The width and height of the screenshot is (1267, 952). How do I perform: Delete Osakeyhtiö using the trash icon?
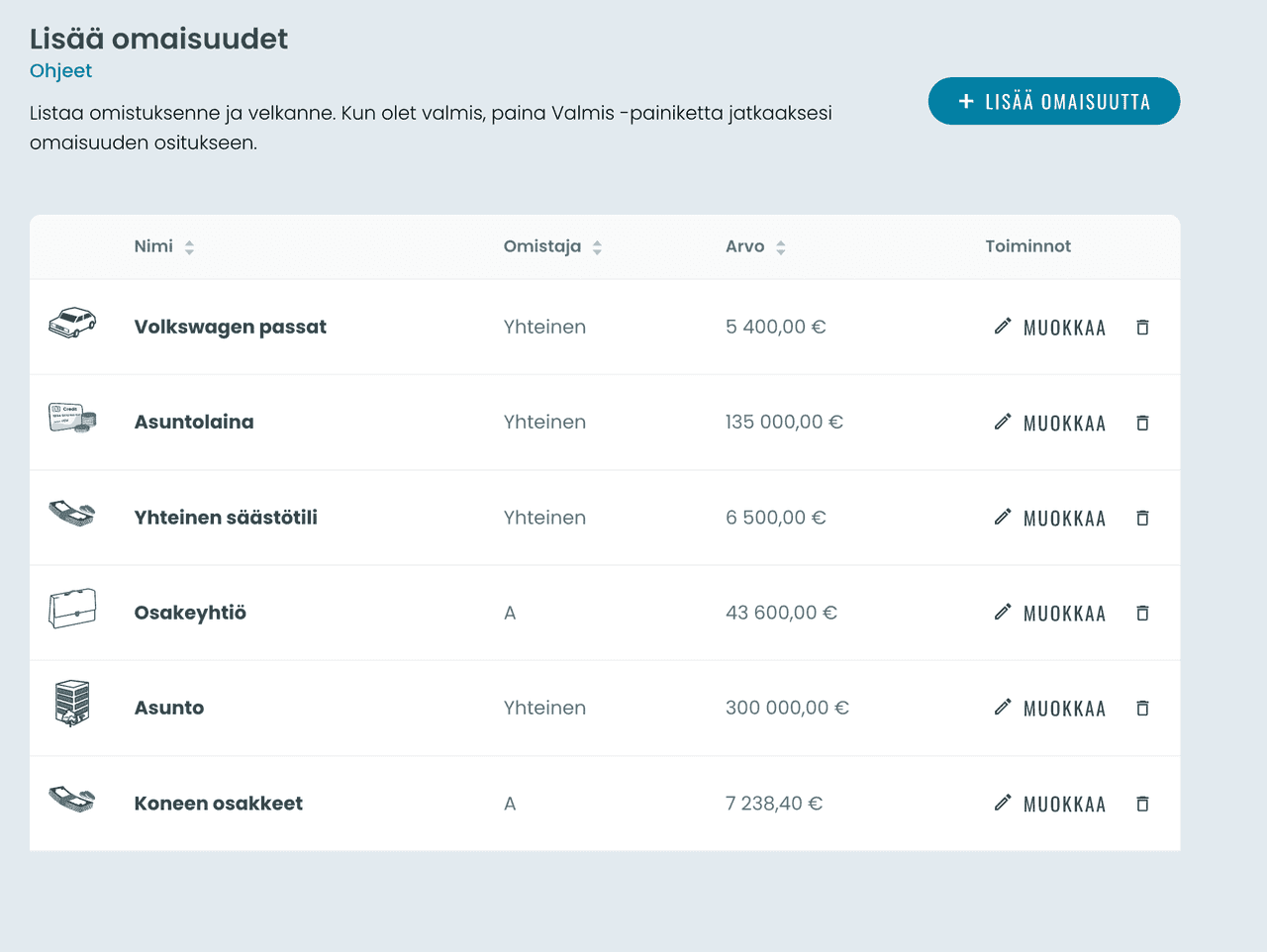pyautogui.click(x=1142, y=614)
